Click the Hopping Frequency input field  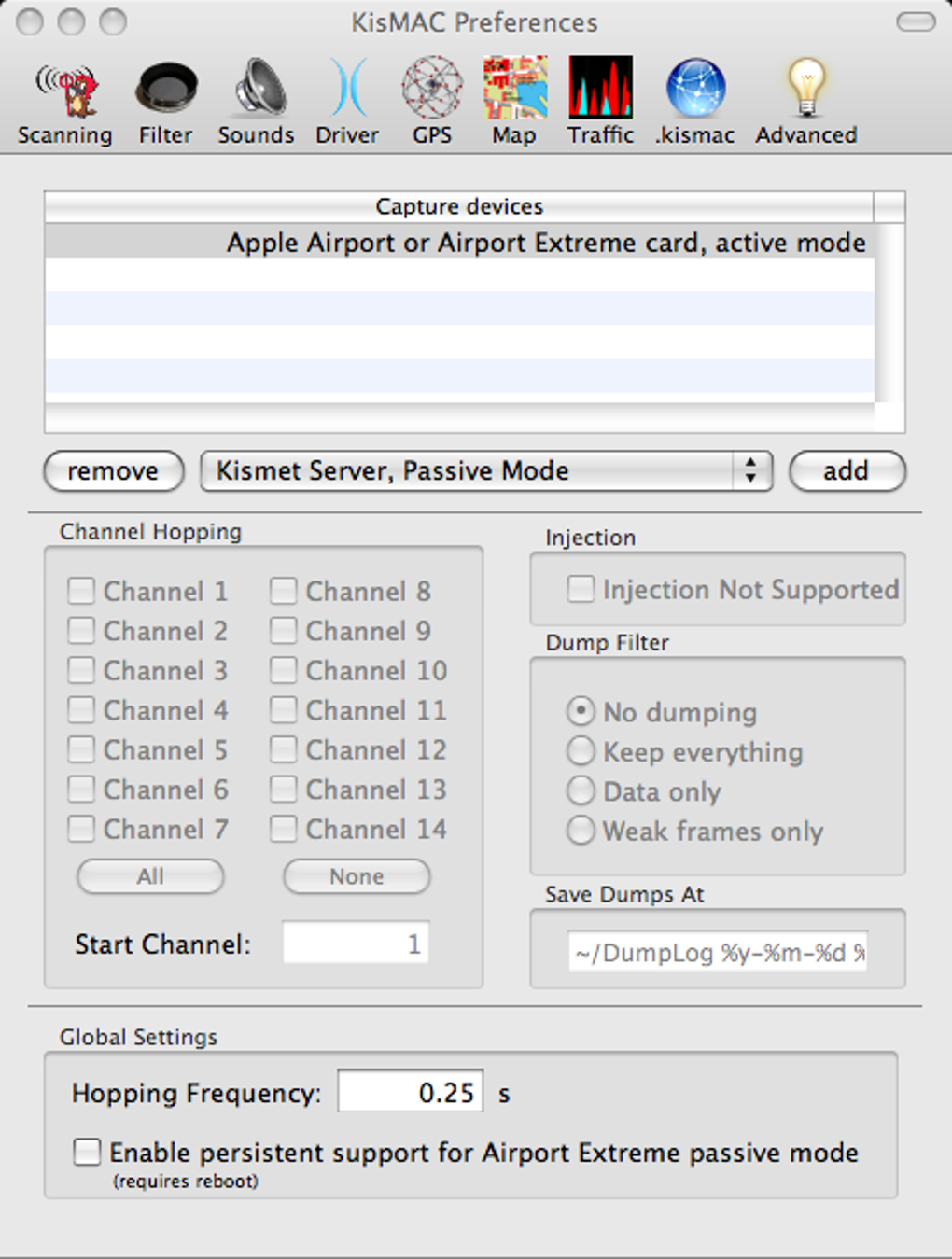point(411,1092)
